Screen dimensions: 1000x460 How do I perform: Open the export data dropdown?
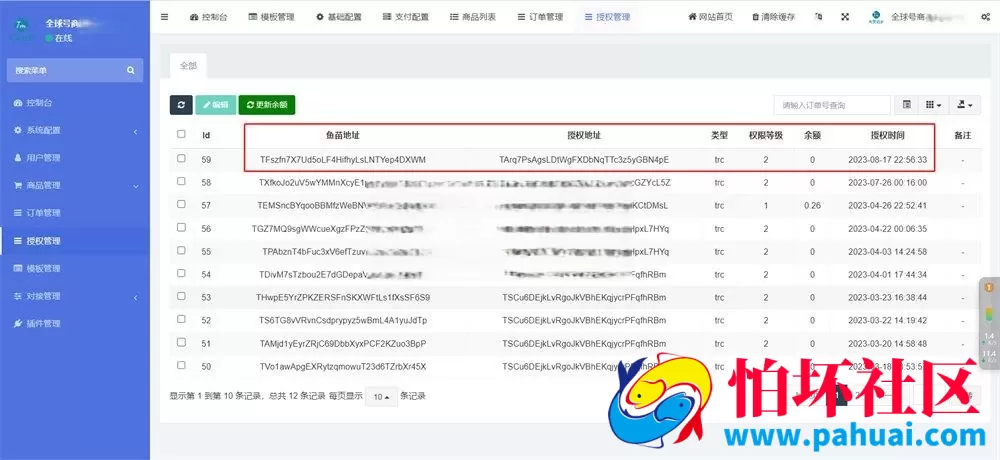coord(965,105)
